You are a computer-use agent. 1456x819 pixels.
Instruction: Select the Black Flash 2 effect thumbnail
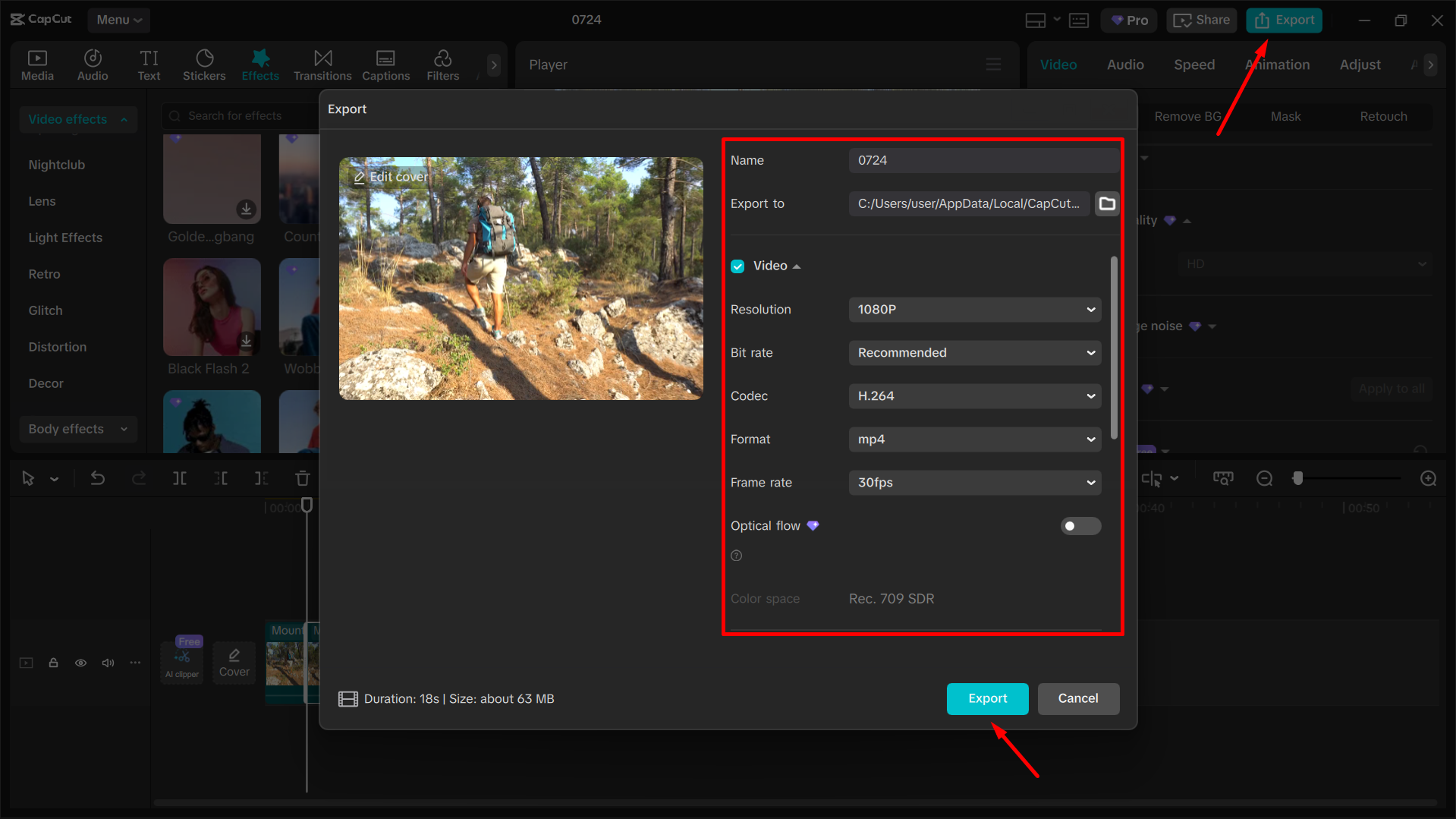pyautogui.click(x=212, y=307)
